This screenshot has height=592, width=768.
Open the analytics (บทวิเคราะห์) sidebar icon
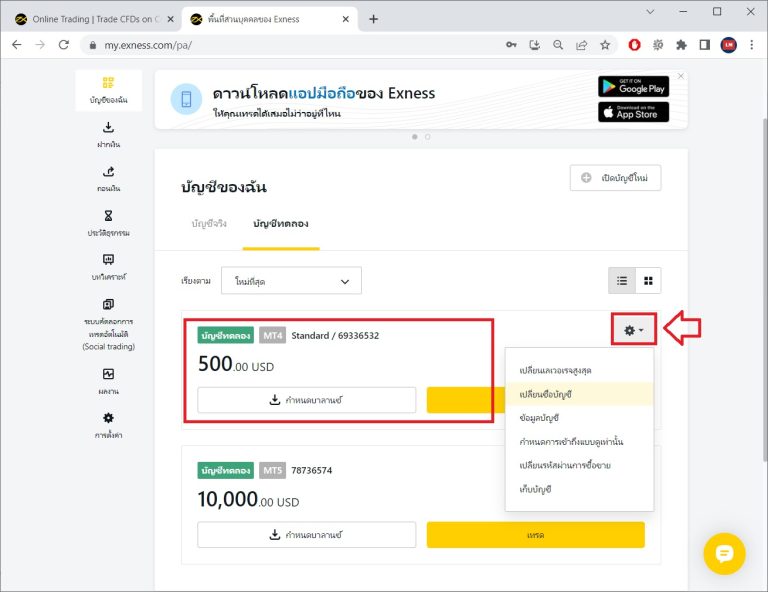(108, 260)
